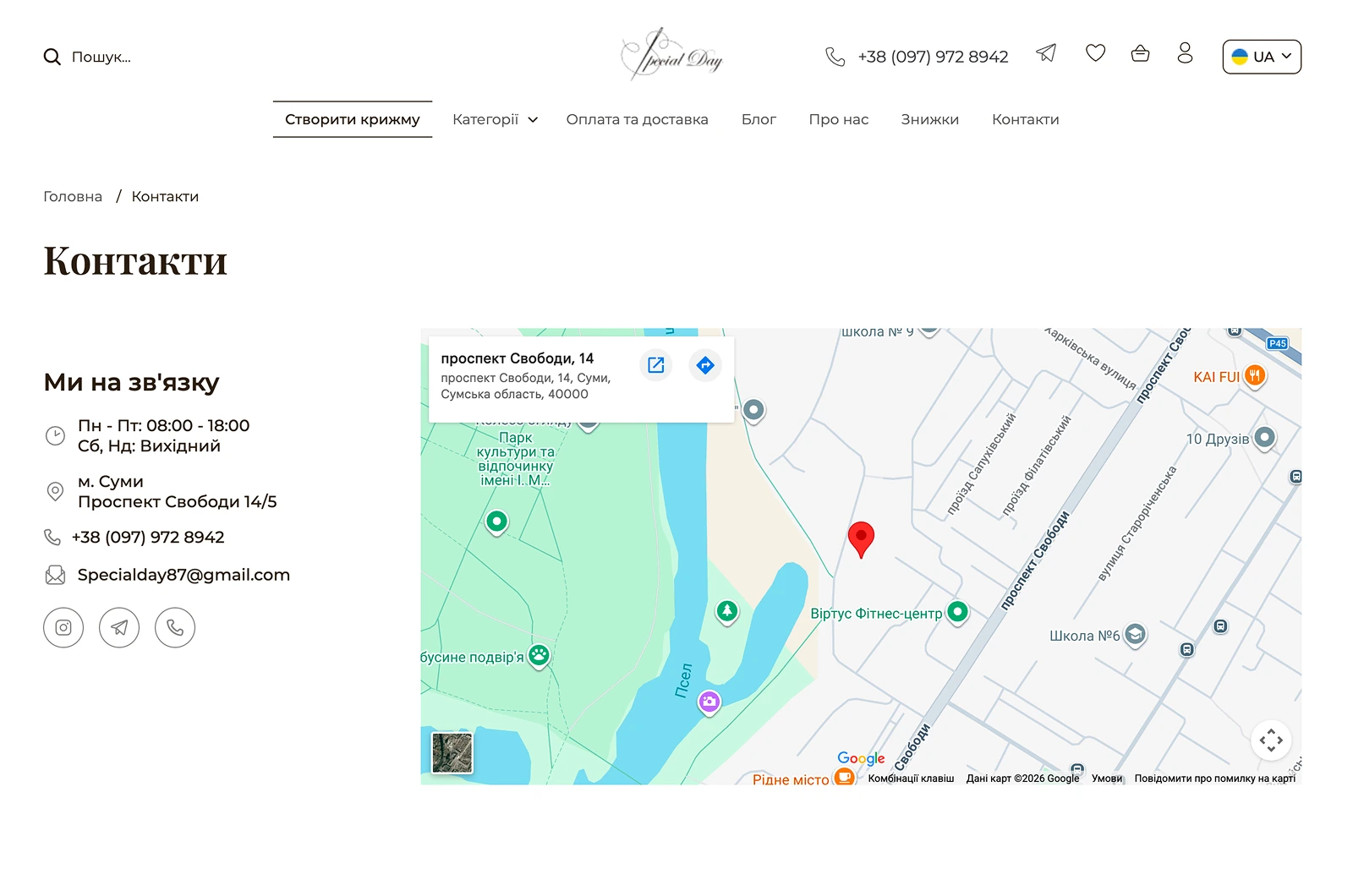Open the wishlist heart icon
This screenshot has height=896, width=1353.
point(1095,53)
